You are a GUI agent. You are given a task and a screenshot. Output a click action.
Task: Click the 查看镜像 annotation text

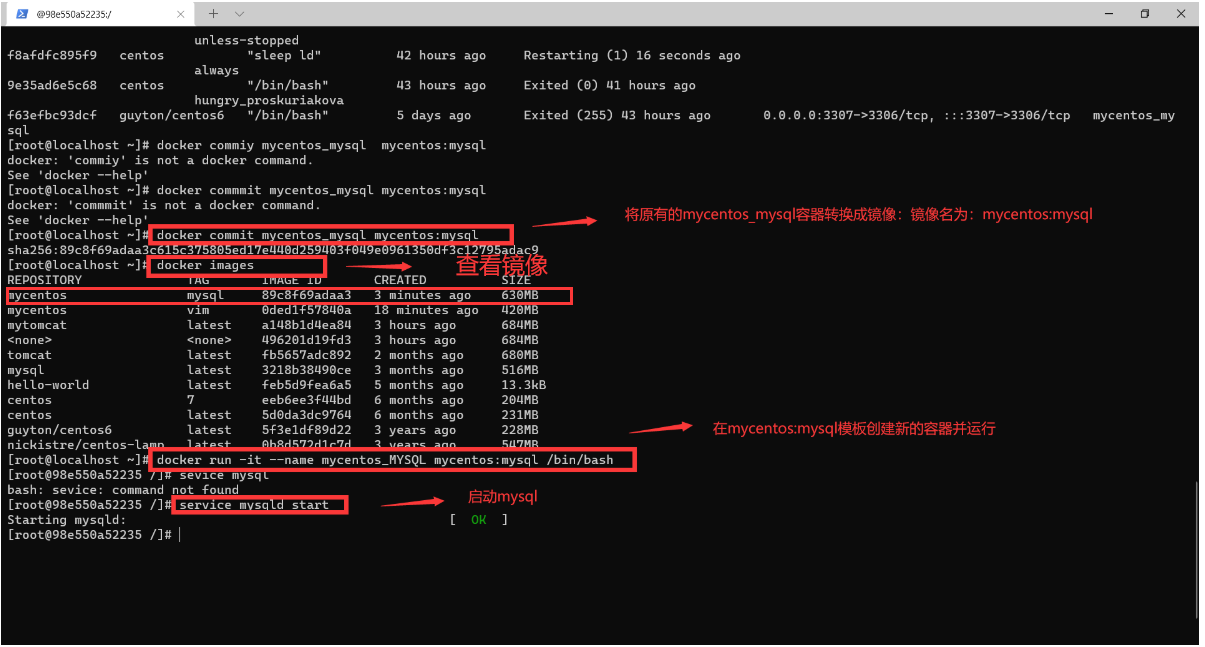click(x=501, y=265)
